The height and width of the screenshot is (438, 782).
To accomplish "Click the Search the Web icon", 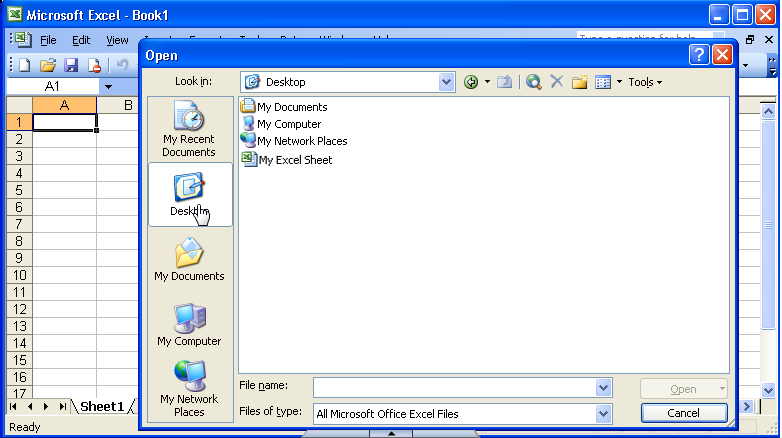I will coord(534,82).
